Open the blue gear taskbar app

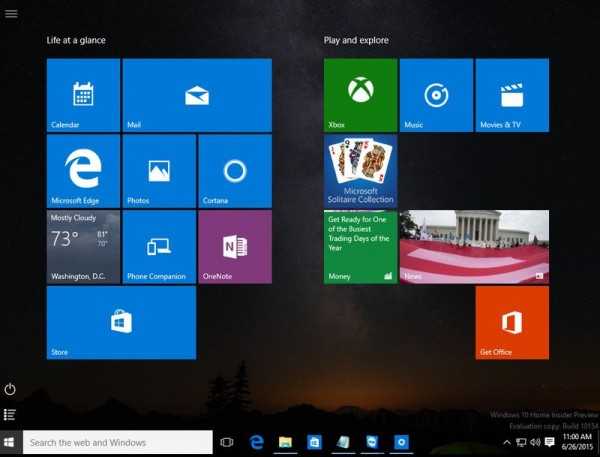[401, 442]
